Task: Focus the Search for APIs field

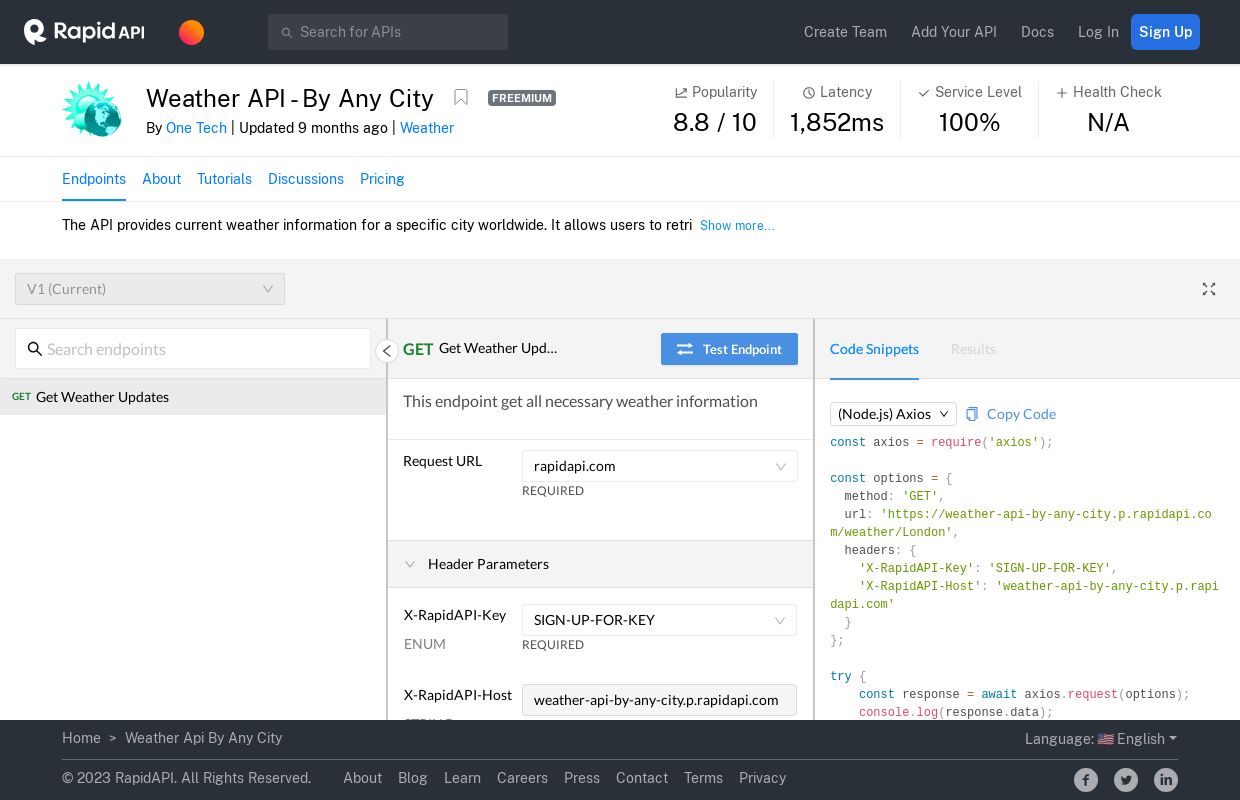Action: coord(388,32)
